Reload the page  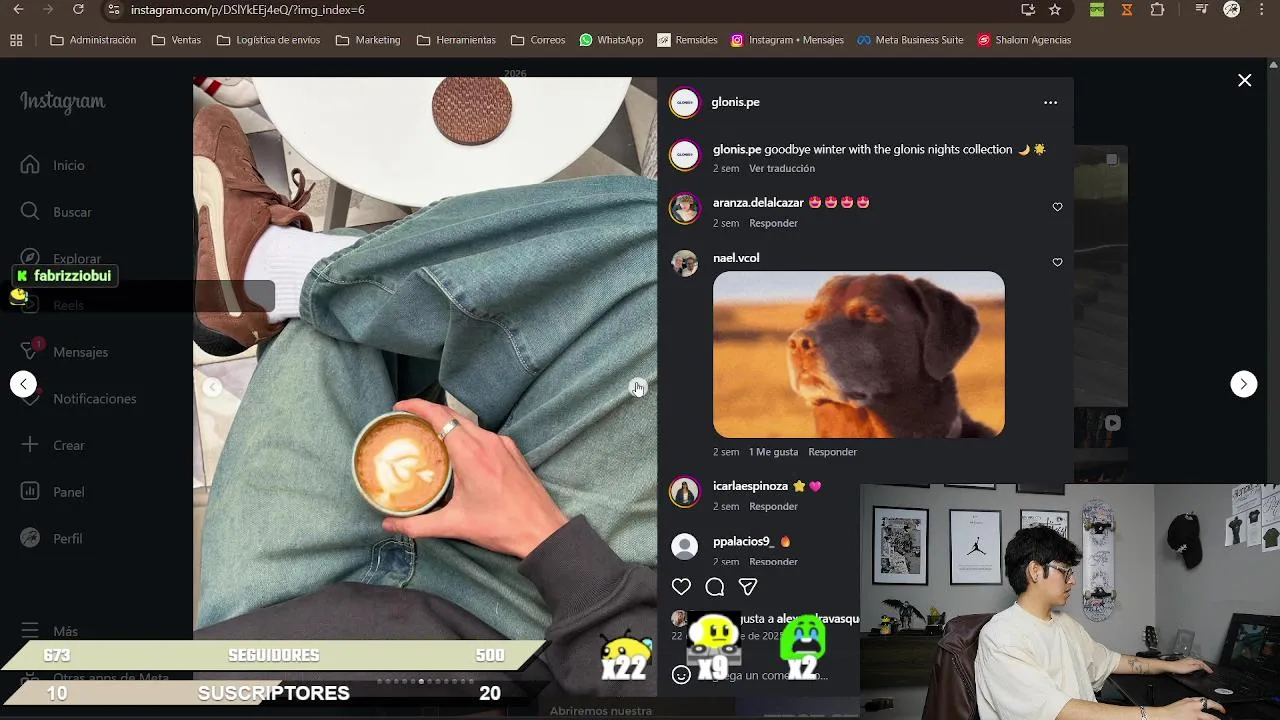(78, 10)
